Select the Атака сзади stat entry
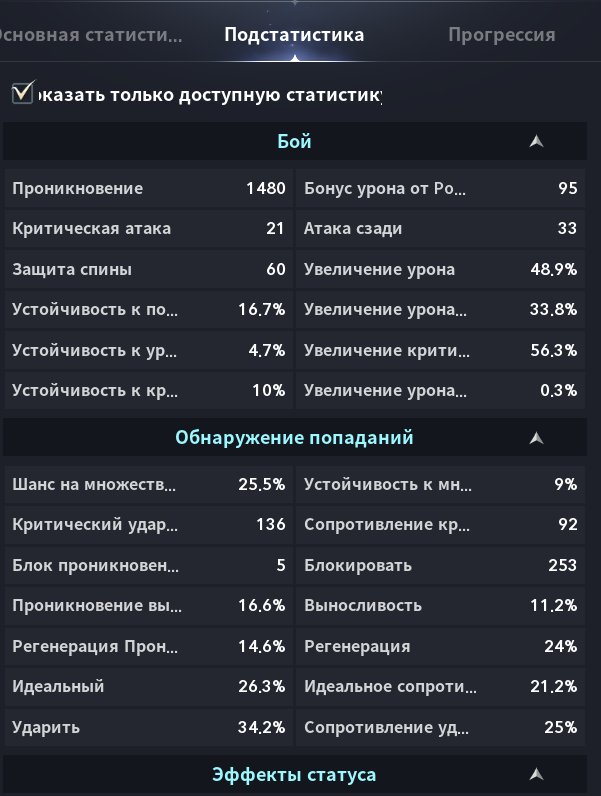The image size is (601, 796). 441,228
